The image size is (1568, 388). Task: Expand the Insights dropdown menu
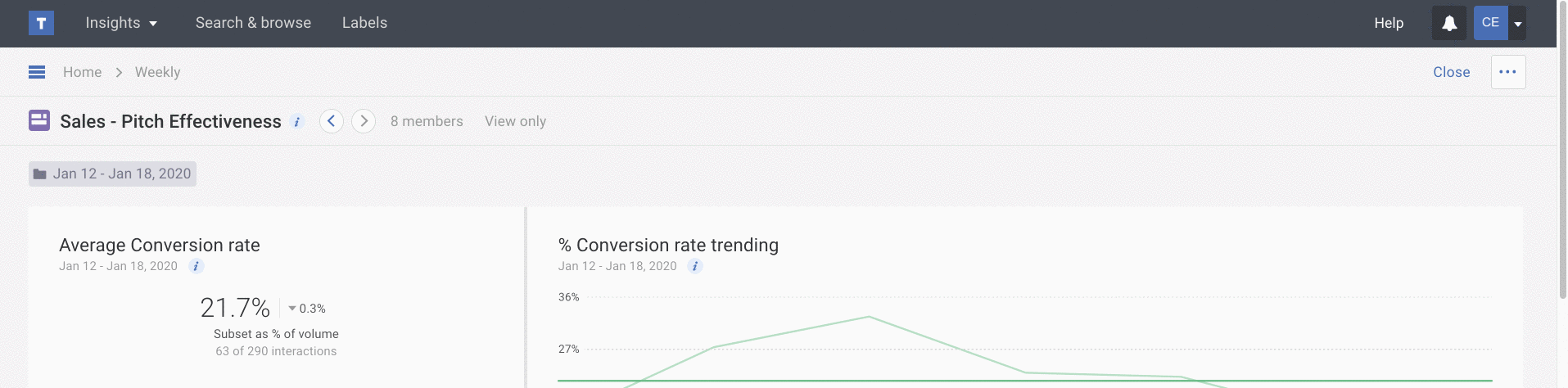(121, 23)
